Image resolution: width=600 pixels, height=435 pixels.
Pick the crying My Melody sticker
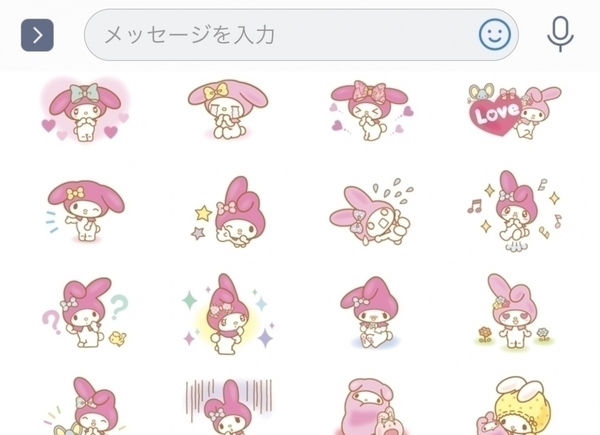228,109
